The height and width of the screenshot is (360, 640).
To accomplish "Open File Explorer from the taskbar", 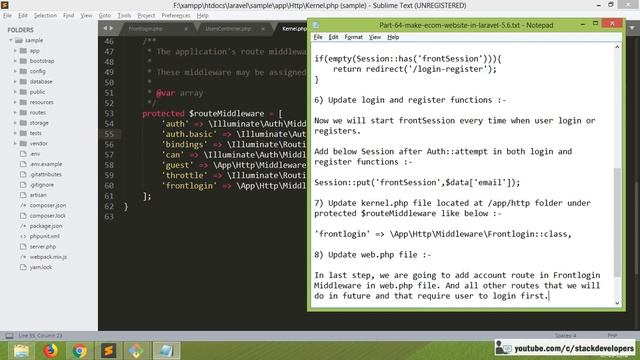I will coord(21,351).
